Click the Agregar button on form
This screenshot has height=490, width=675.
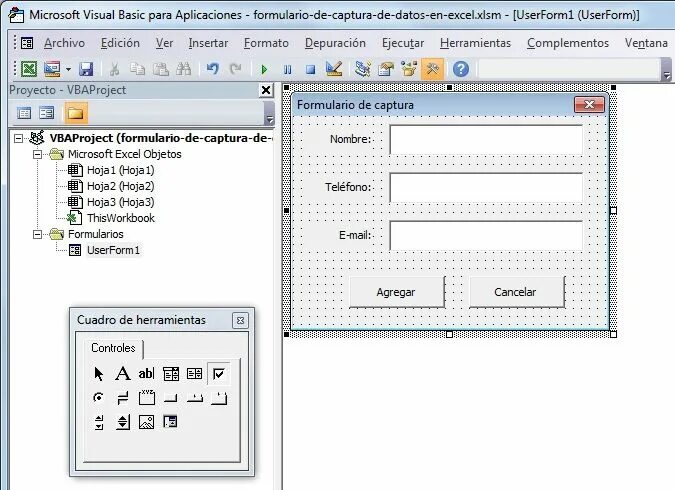point(396,292)
